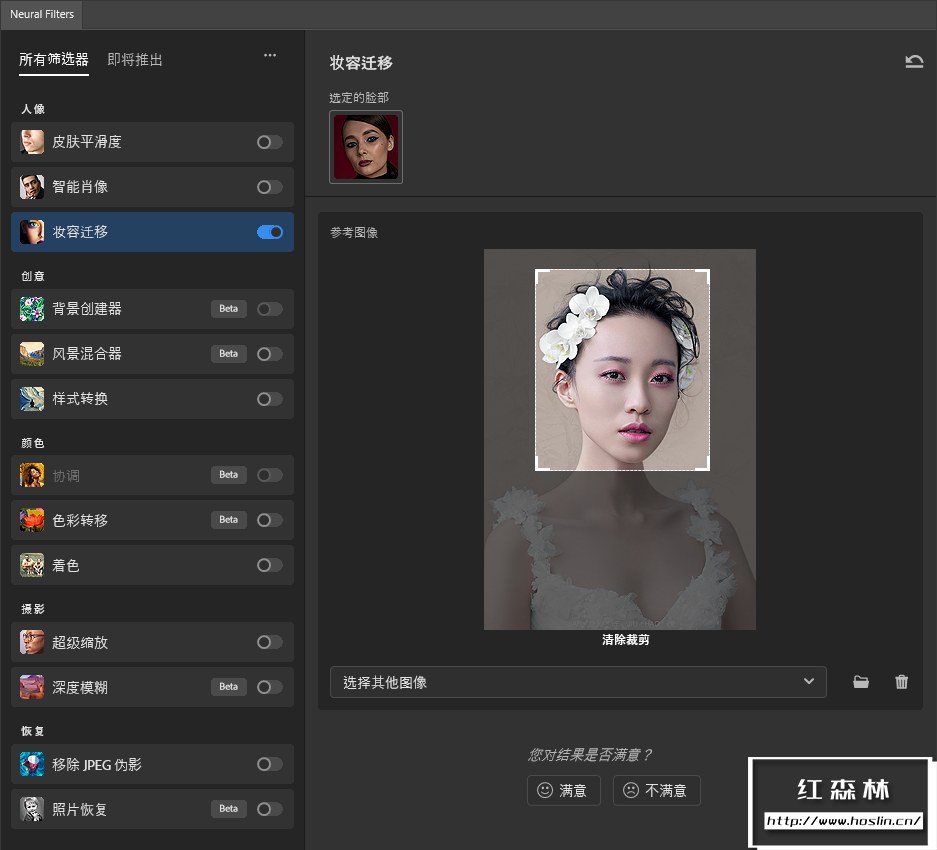Click the Beta badge on 照片恢复
The width and height of the screenshot is (937, 850).
point(228,809)
